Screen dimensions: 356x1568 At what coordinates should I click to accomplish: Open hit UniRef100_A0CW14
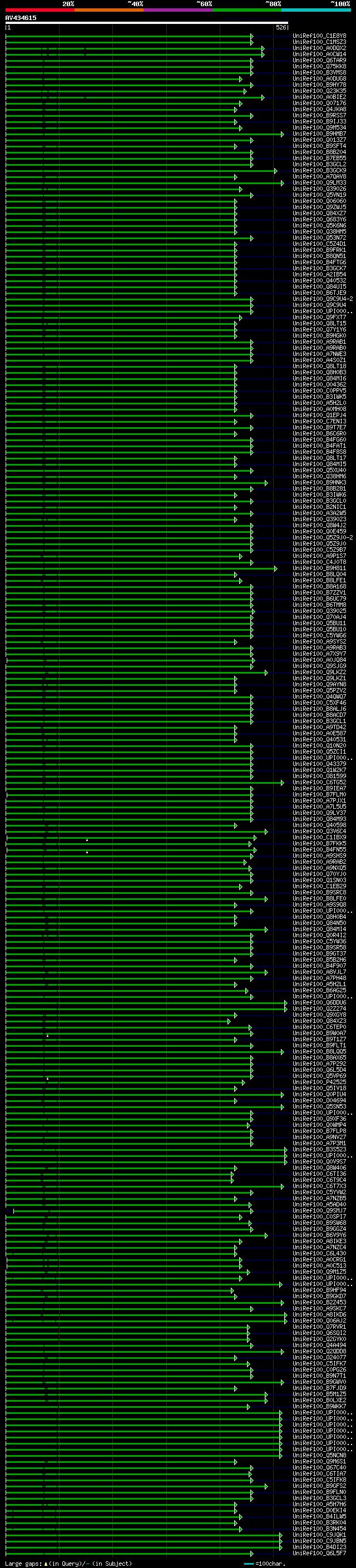[x=319, y=54]
